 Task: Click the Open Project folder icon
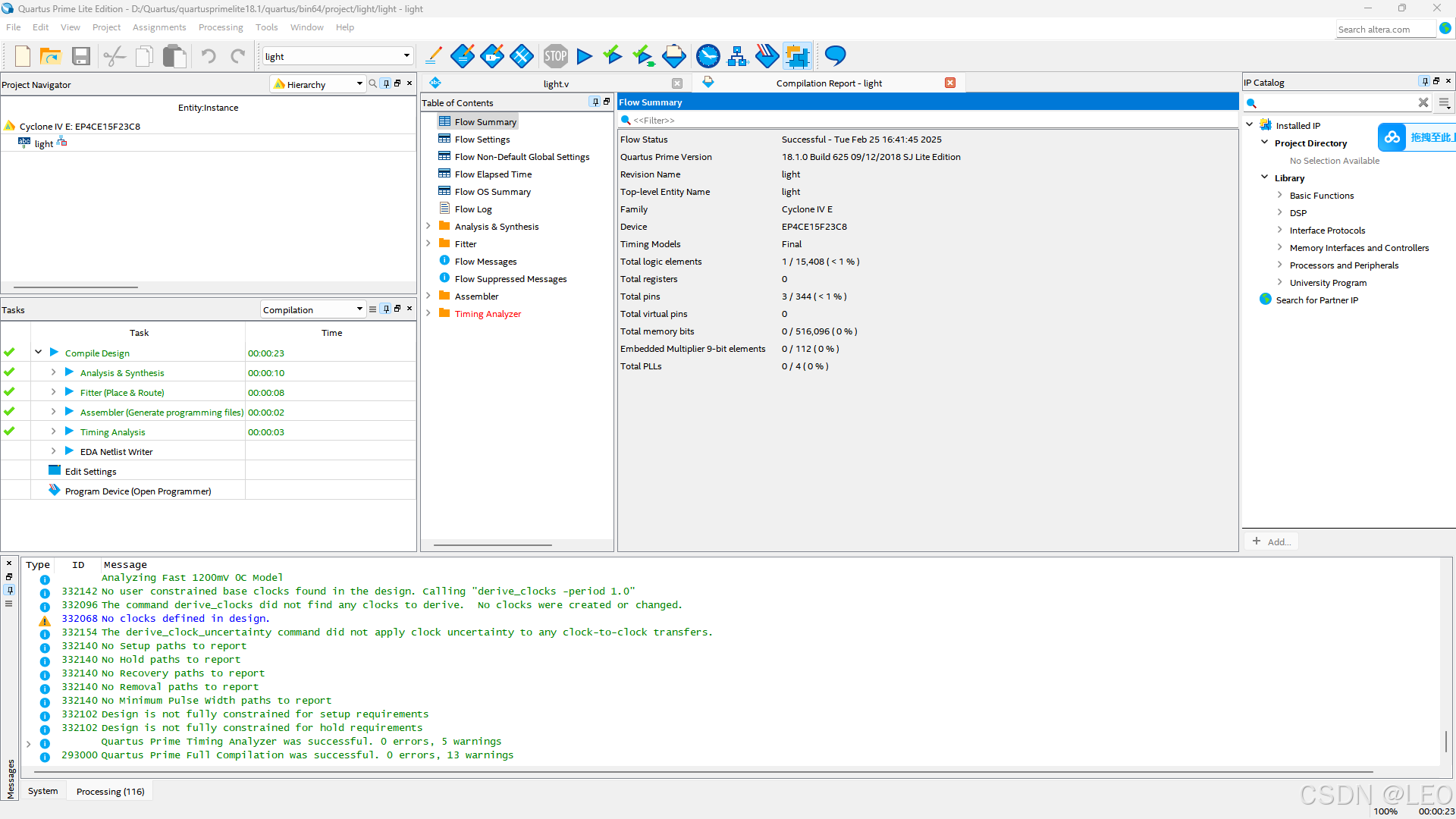50,56
